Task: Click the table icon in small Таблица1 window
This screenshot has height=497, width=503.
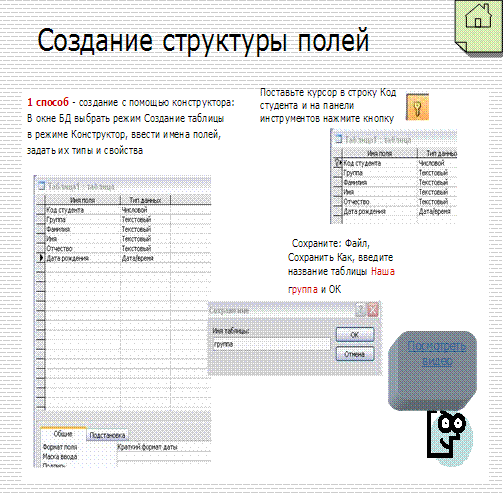Action: coord(338,139)
